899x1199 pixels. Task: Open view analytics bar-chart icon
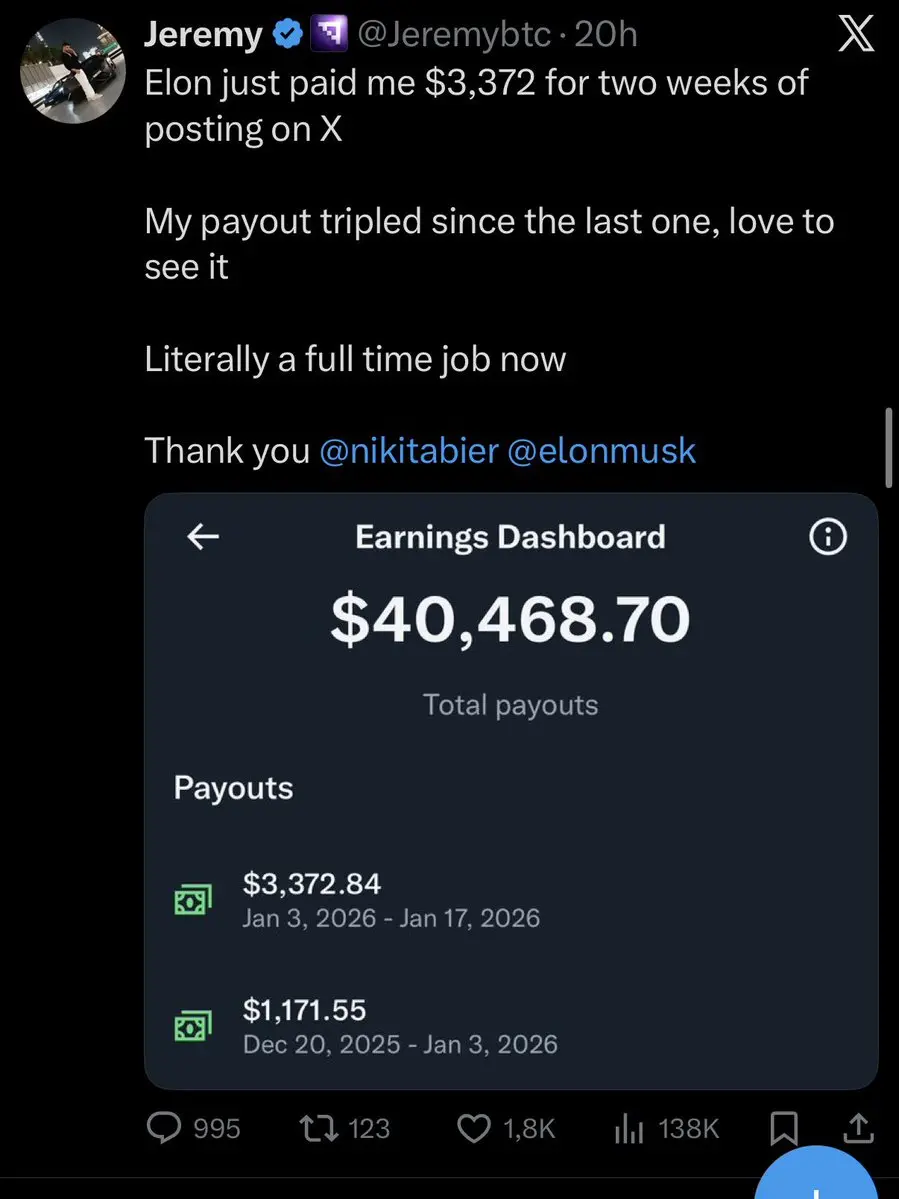tap(626, 1128)
